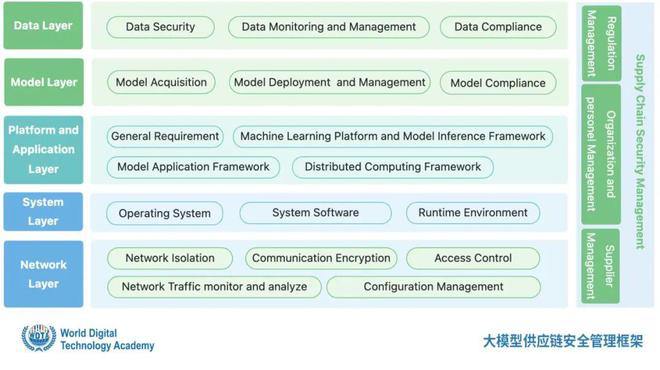
Task: Select the Model Layer block
Action: 44,82
